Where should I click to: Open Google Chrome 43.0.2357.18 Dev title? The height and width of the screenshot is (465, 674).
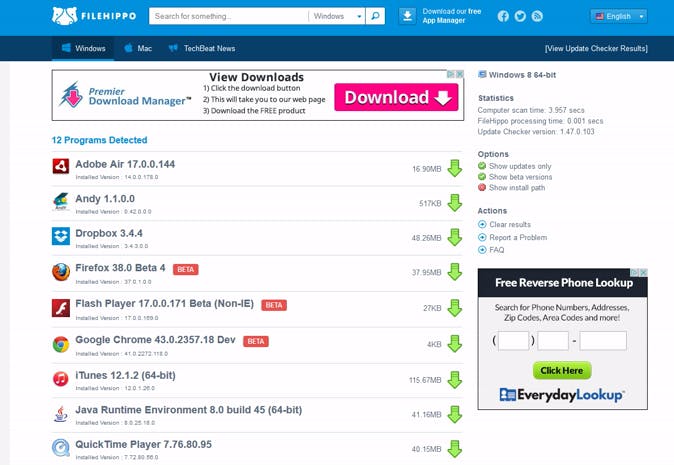coord(156,340)
